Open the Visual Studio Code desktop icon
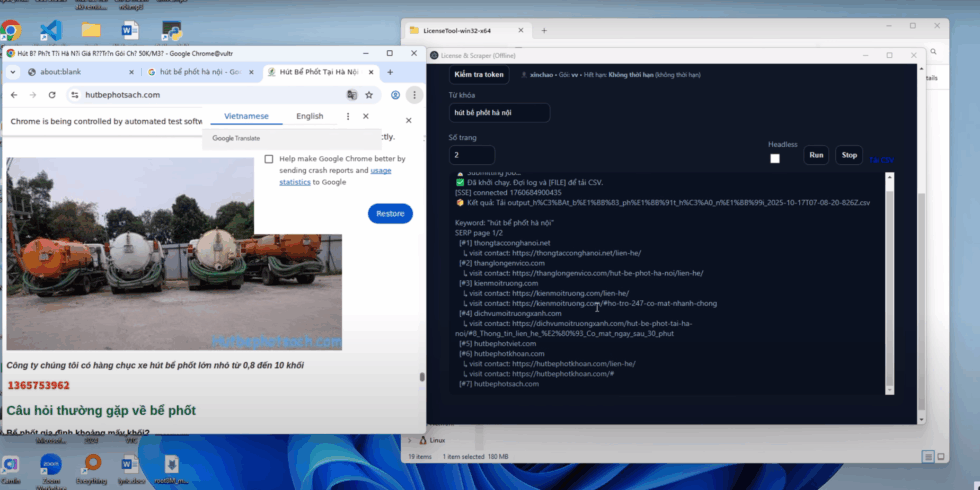This screenshot has height=490, width=980. point(51,30)
